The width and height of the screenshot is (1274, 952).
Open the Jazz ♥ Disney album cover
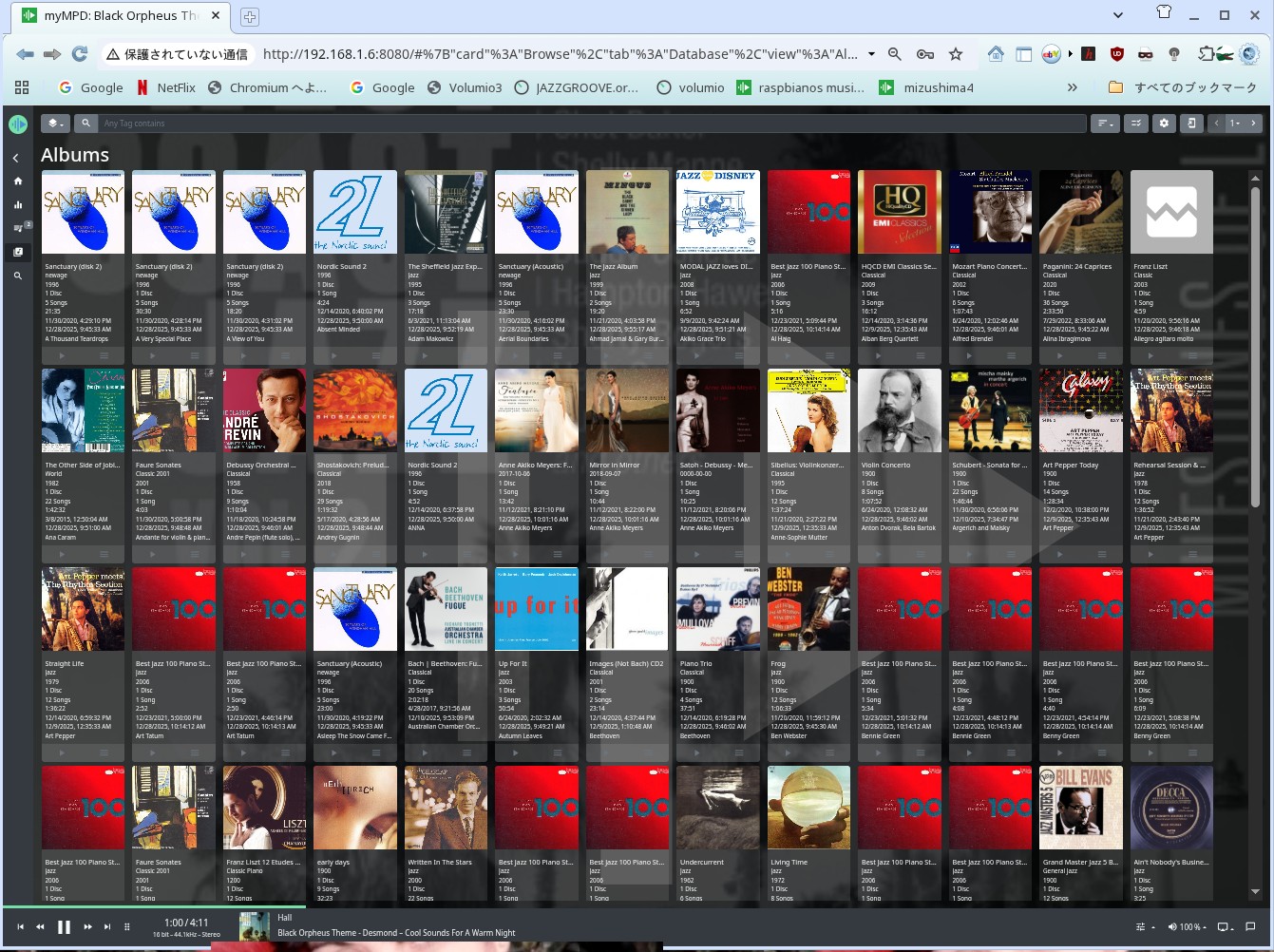coord(717,212)
